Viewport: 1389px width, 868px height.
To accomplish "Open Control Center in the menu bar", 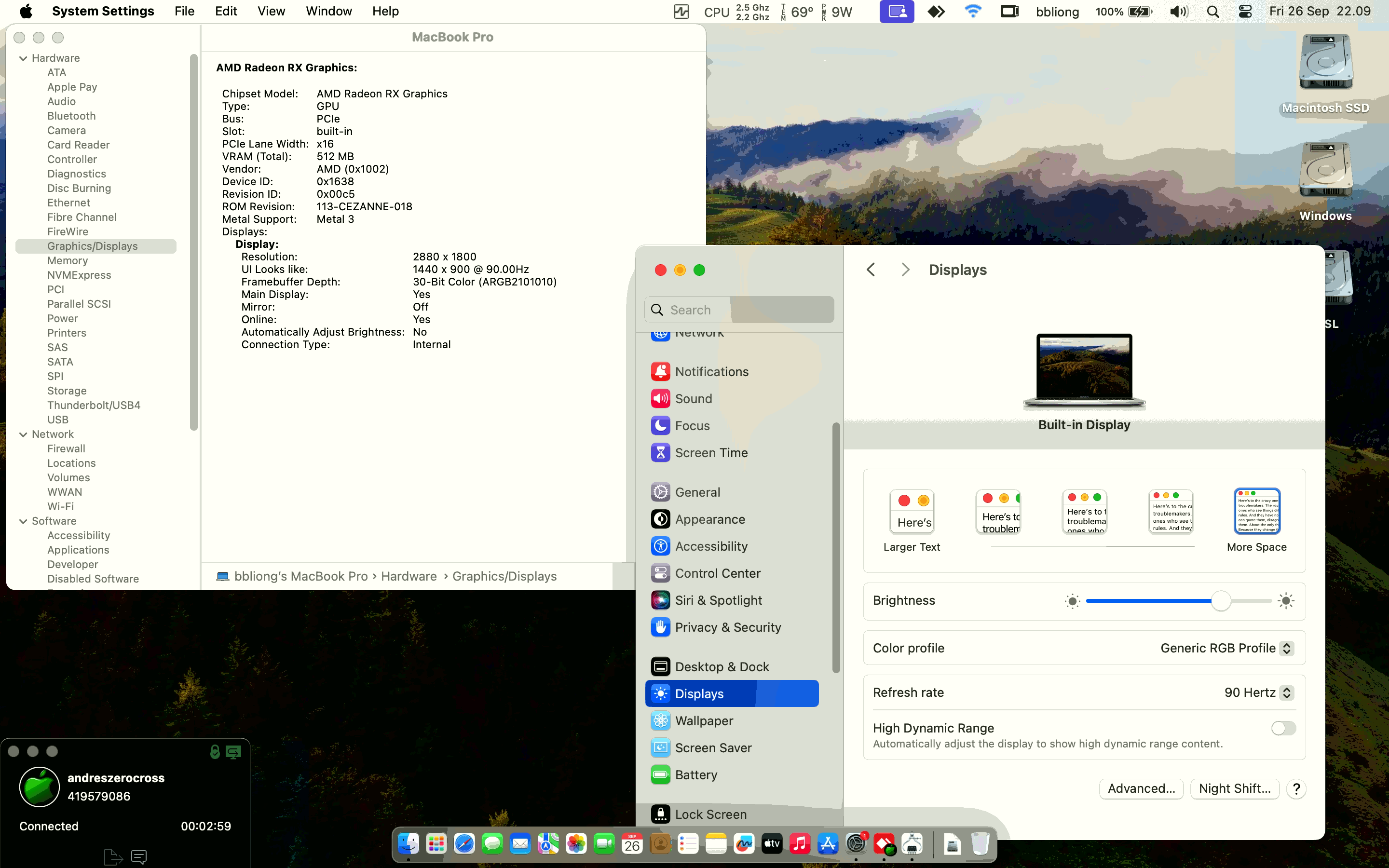I will 1245,12.
